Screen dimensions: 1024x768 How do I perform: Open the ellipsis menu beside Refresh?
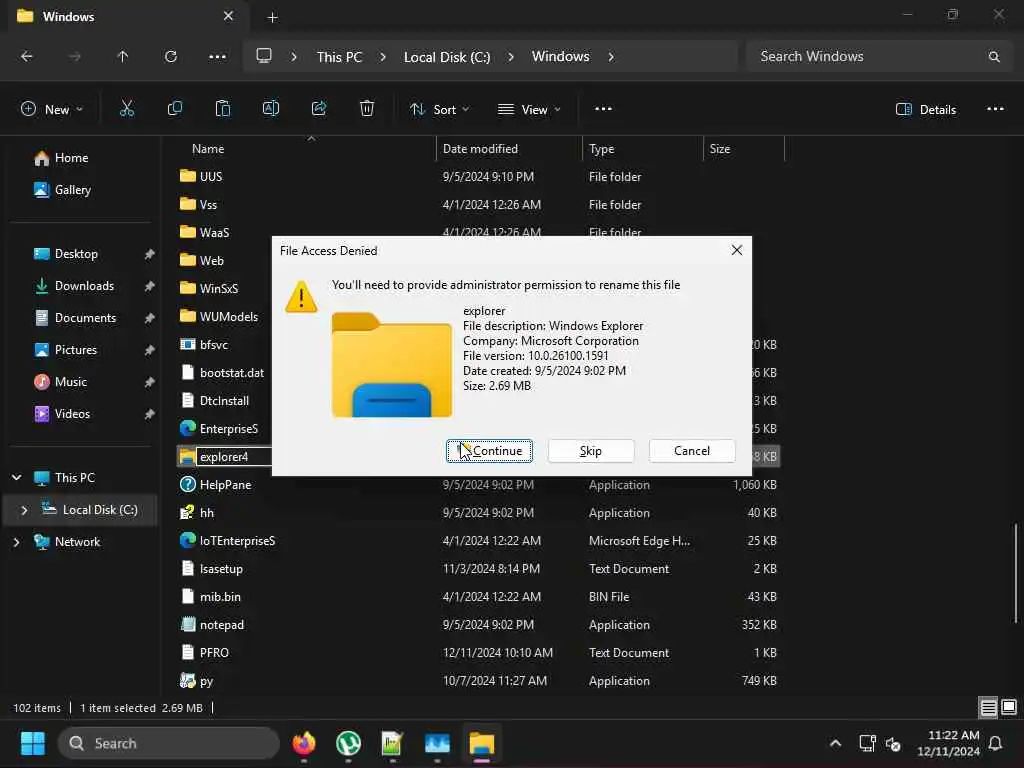217,57
